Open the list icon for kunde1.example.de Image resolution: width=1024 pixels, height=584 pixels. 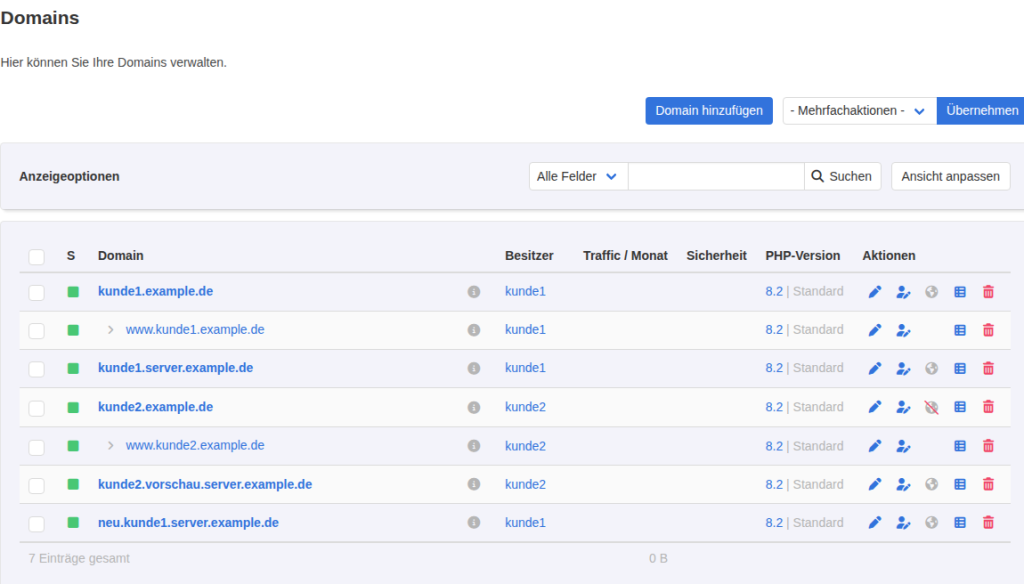(960, 292)
